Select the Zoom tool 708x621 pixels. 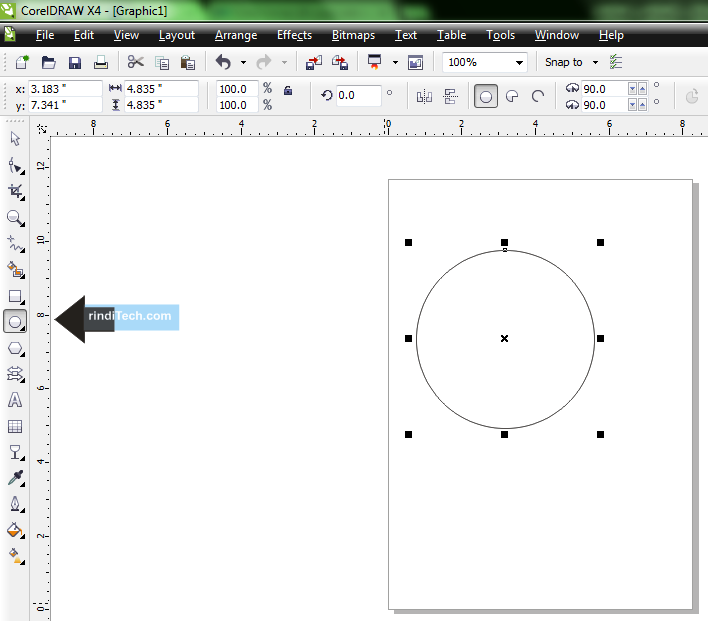(x=16, y=218)
